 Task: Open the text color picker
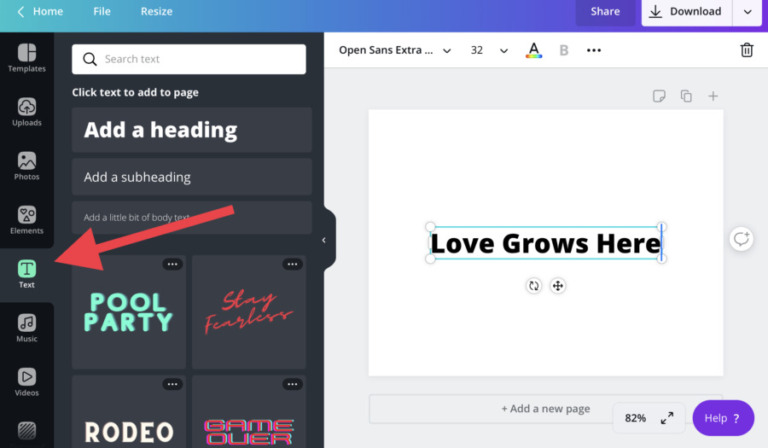[534, 50]
